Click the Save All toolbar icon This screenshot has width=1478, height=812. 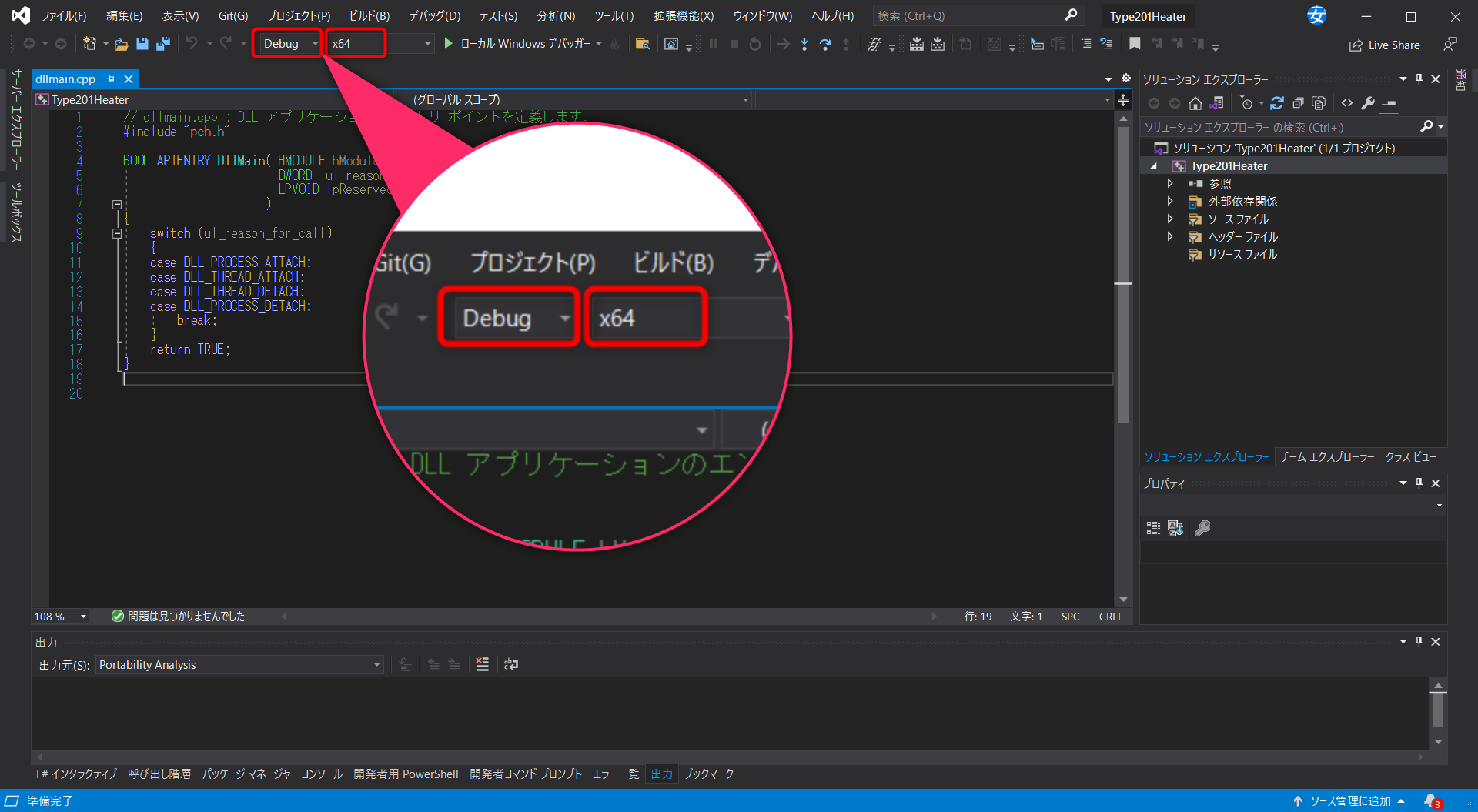tap(162, 44)
